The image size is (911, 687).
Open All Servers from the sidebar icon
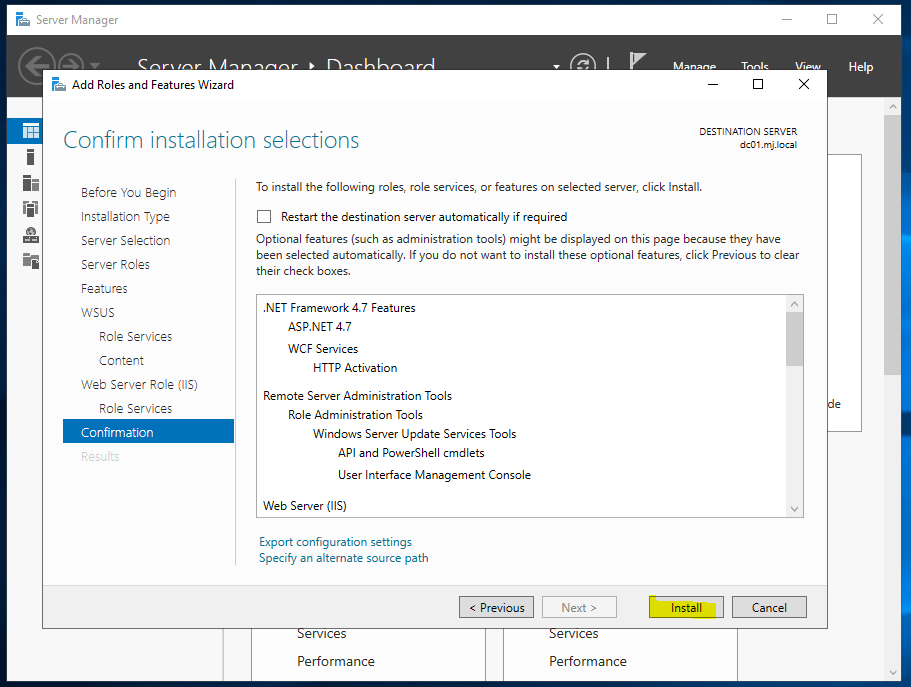(x=31, y=183)
